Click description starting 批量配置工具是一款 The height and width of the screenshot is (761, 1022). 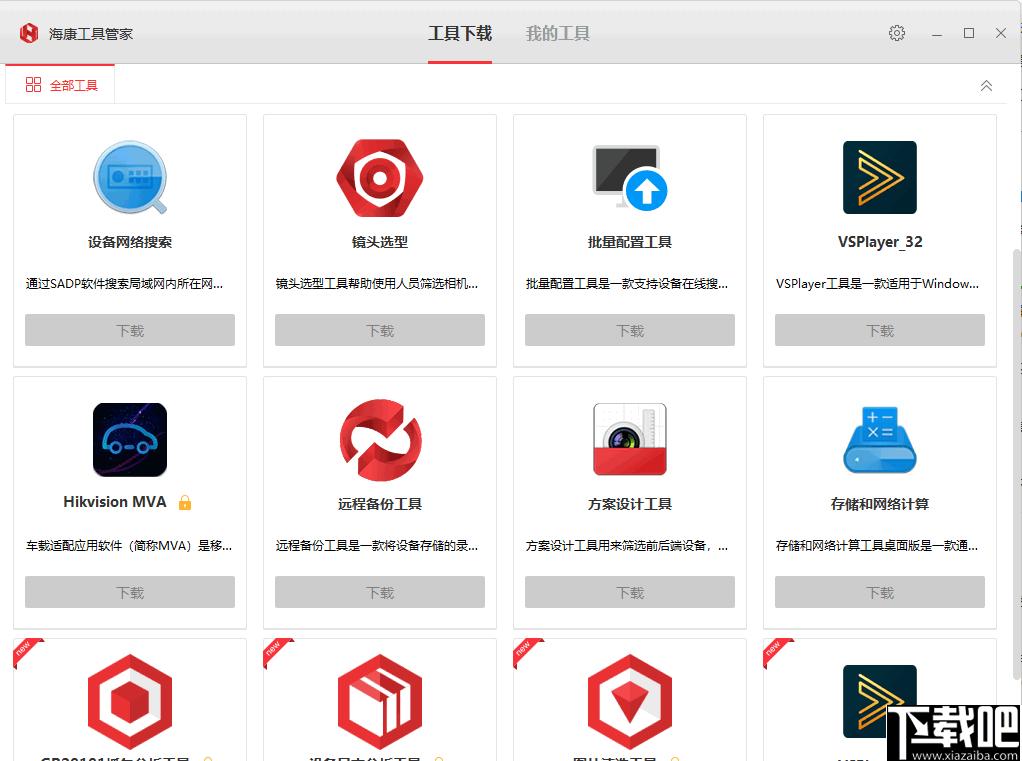(627, 283)
